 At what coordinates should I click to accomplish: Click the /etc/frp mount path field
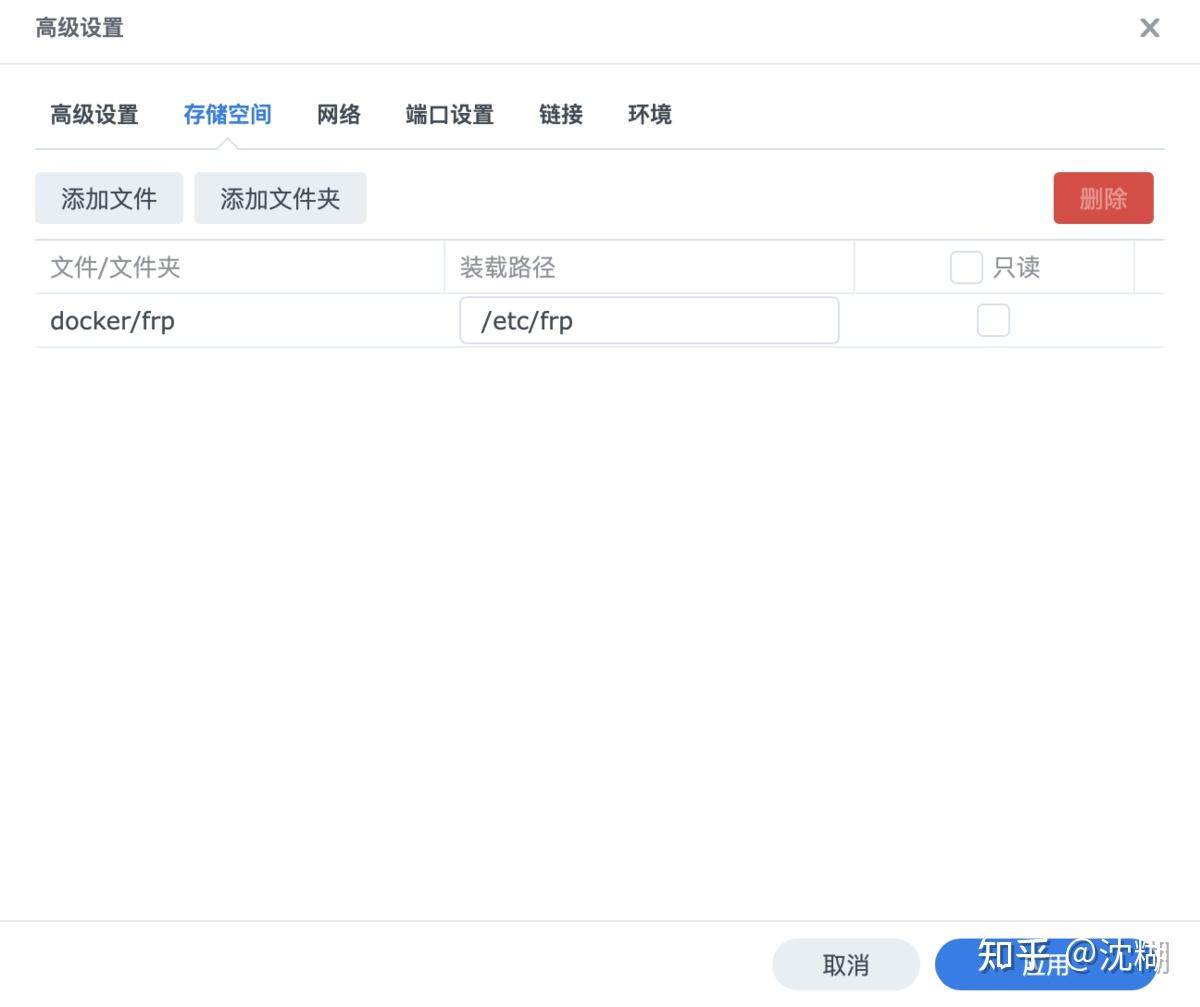tap(648, 320)
